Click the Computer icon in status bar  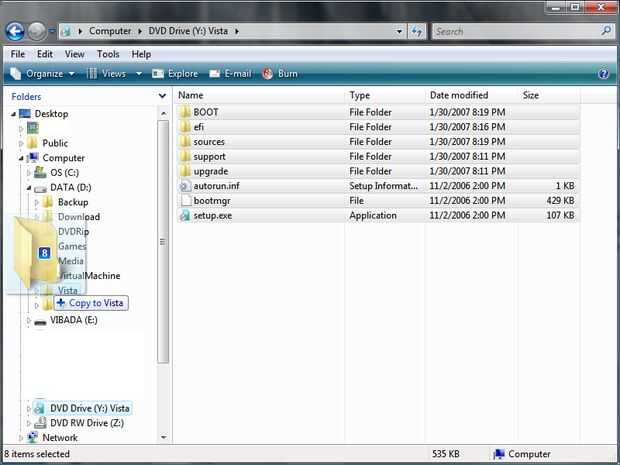[499, 454]
